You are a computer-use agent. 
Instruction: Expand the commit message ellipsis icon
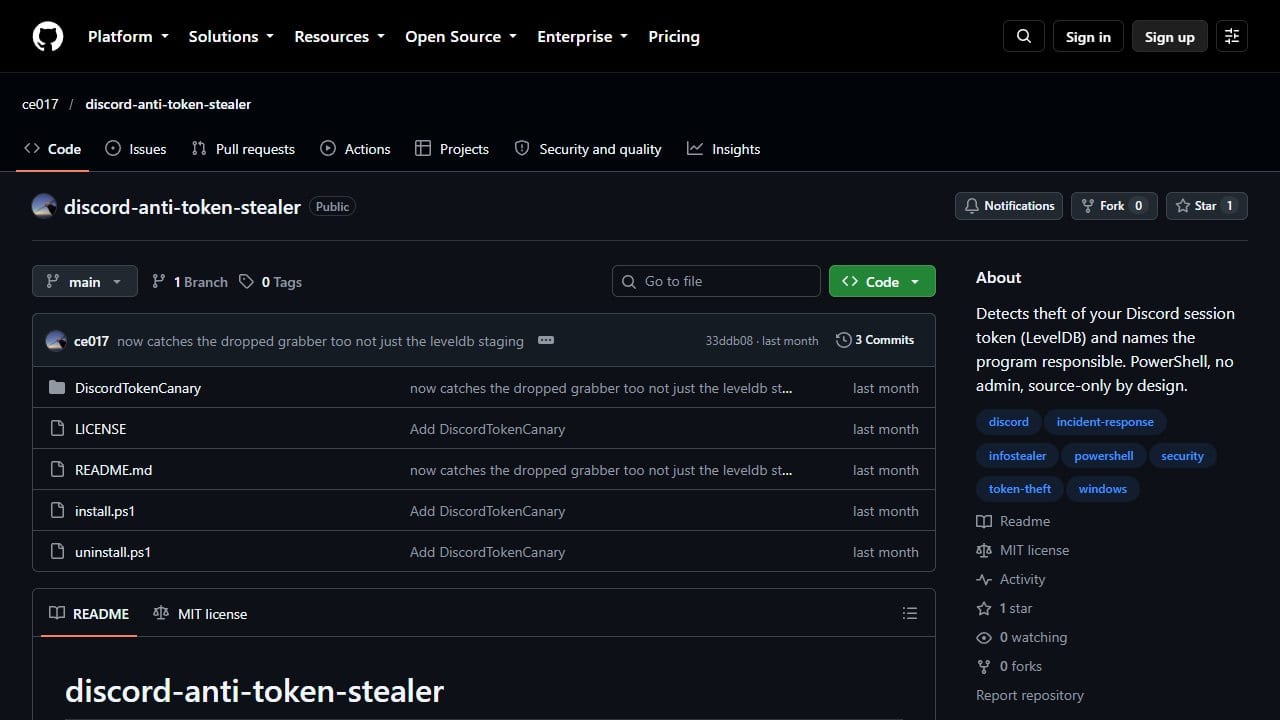pos(546,340)
